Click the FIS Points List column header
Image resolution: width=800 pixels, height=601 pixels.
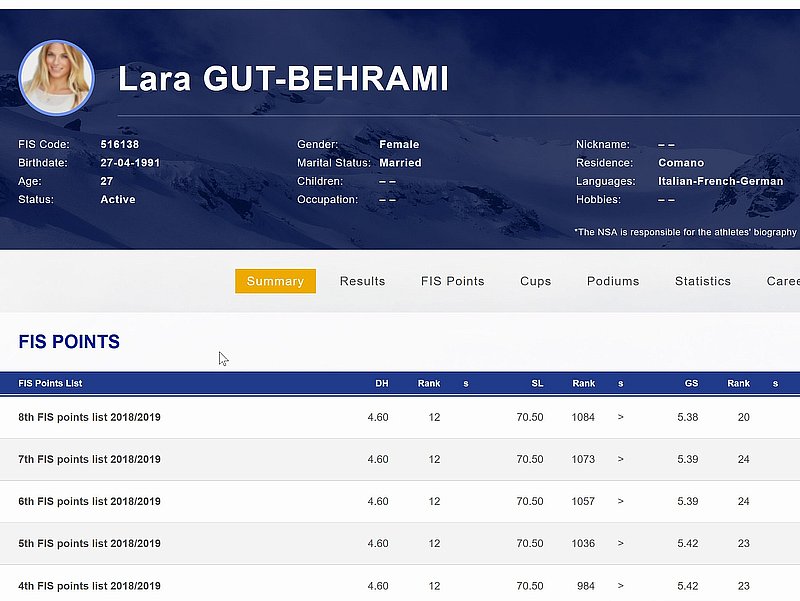tap(50, 384)
